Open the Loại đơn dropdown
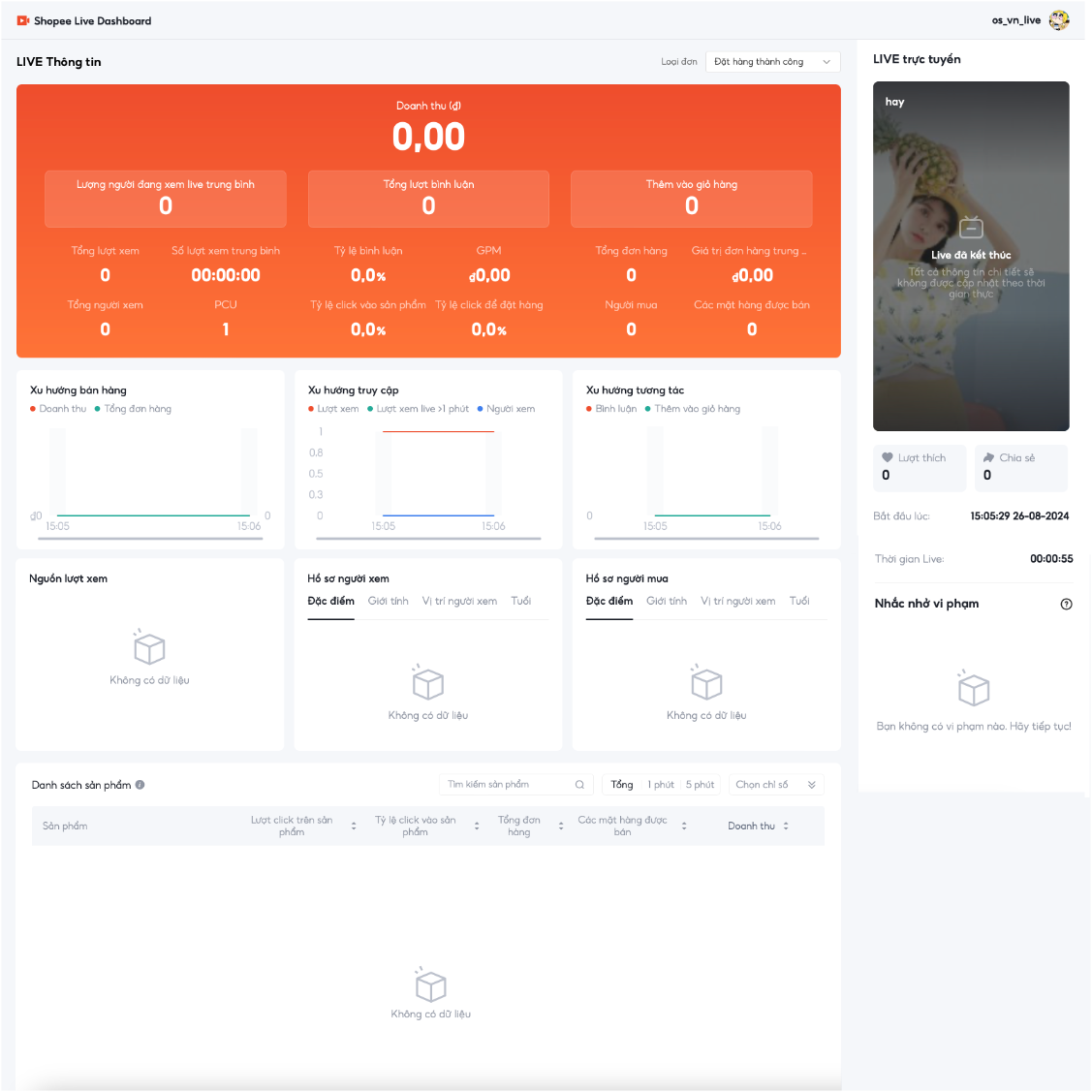This screenshot has height=1092, width=1092. tap(772, 62)
